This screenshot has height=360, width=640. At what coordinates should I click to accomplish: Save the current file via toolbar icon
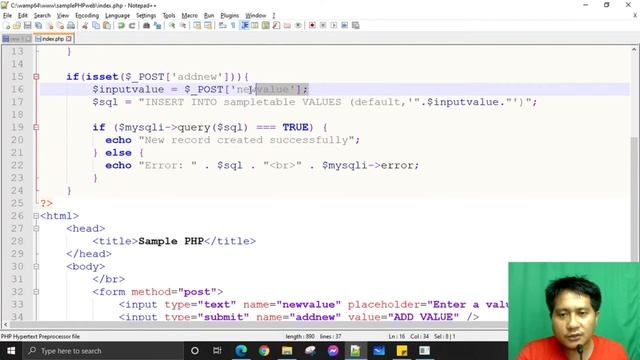pyautogui.click(x=28, y=25)
